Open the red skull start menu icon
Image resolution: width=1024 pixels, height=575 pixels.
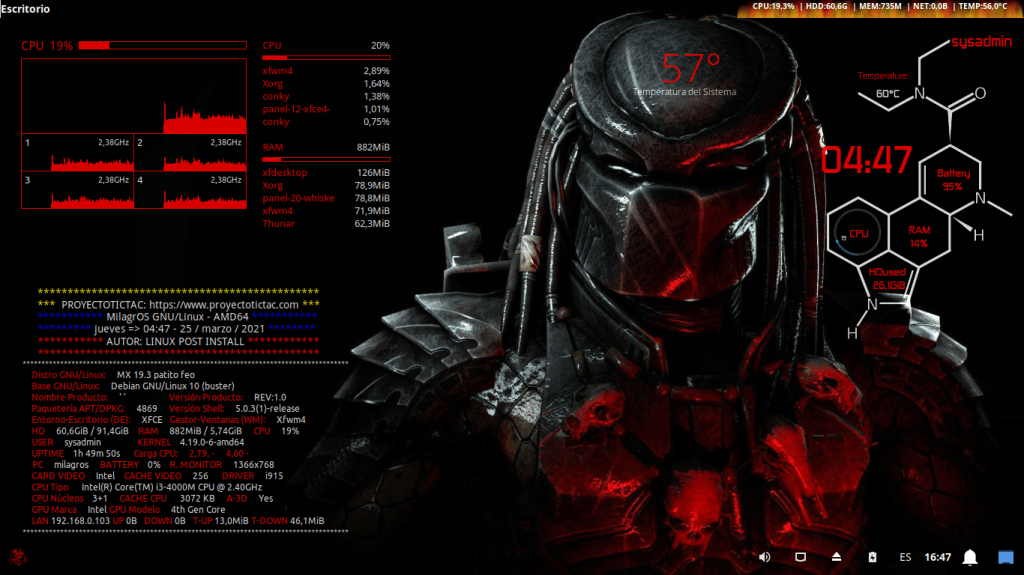tap(18, 556)
